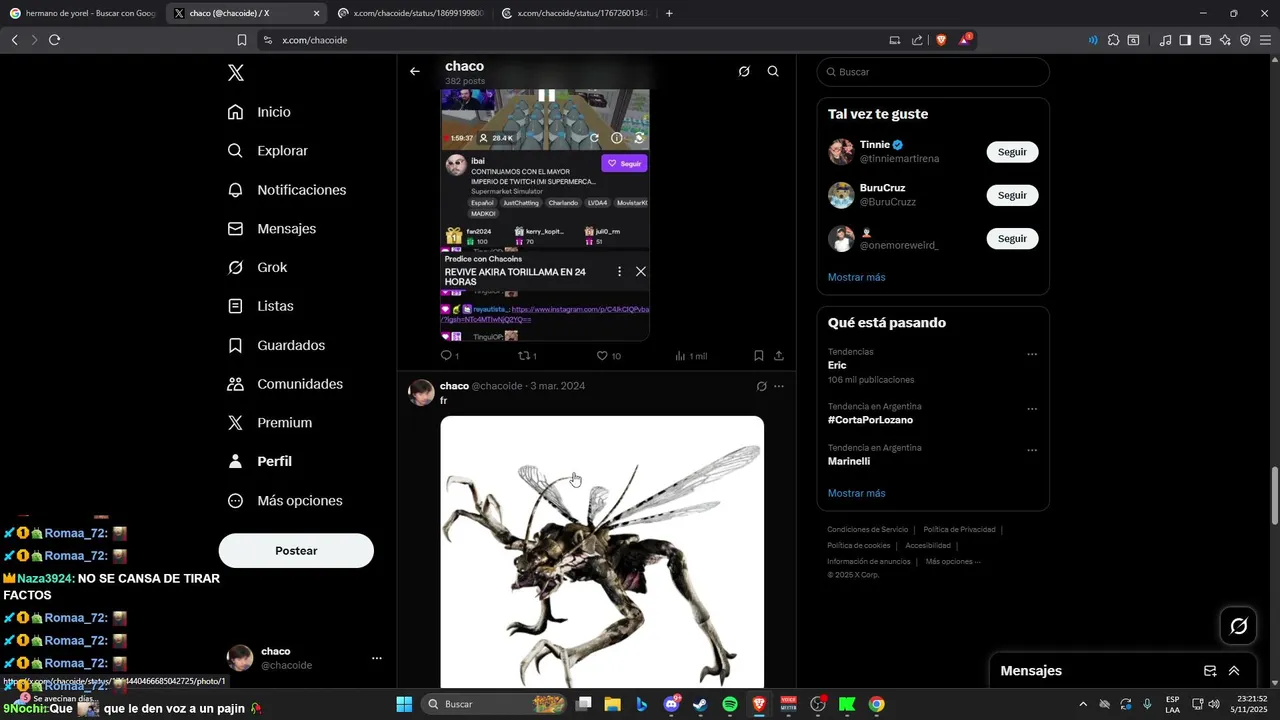Open account menu dots next to chaco
This screenshot has height=720, width=1280.
[x=377, y=658]
